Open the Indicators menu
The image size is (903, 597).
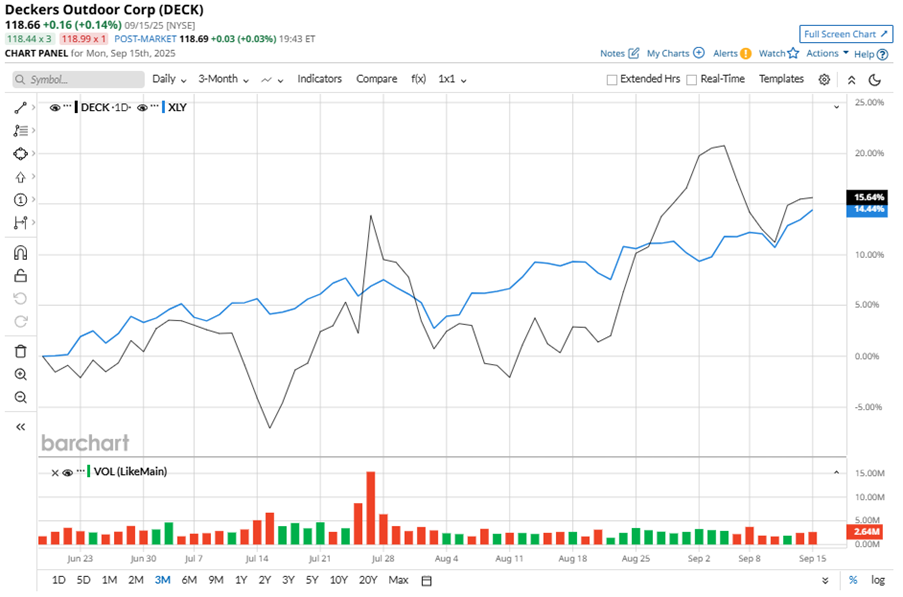[x=320, y=79]
